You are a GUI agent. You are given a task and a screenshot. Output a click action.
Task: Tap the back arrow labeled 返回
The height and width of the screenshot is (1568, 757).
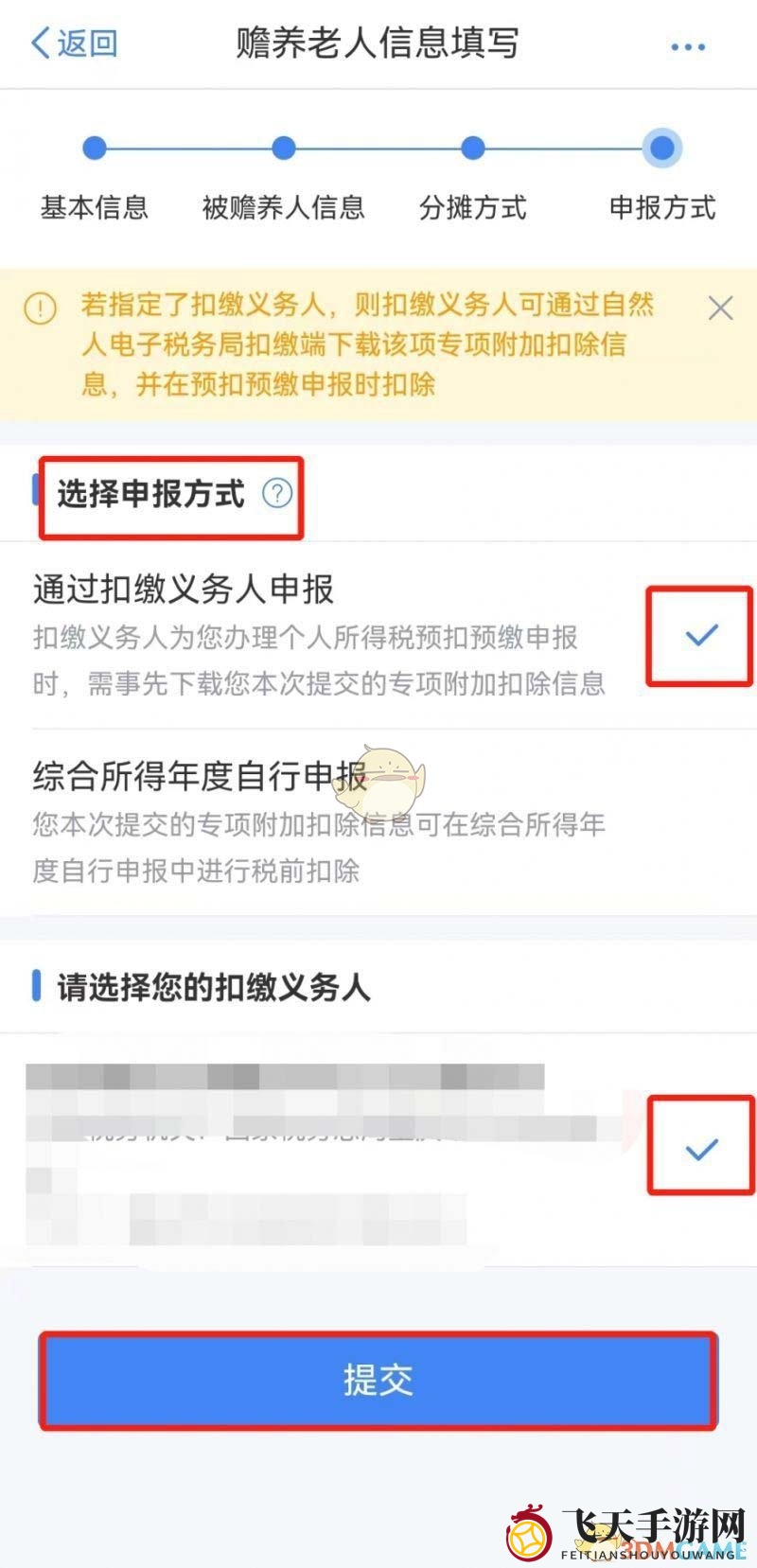pos(74,44)
